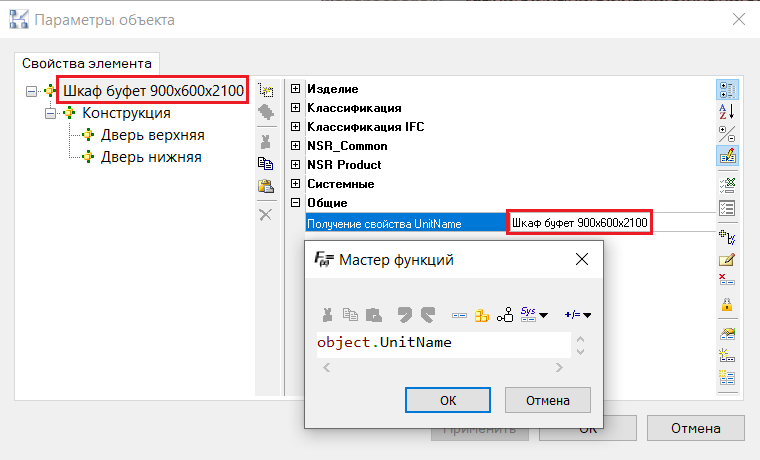
Task: Click the NSR Product category label
Action: click(x=344, y=165)
